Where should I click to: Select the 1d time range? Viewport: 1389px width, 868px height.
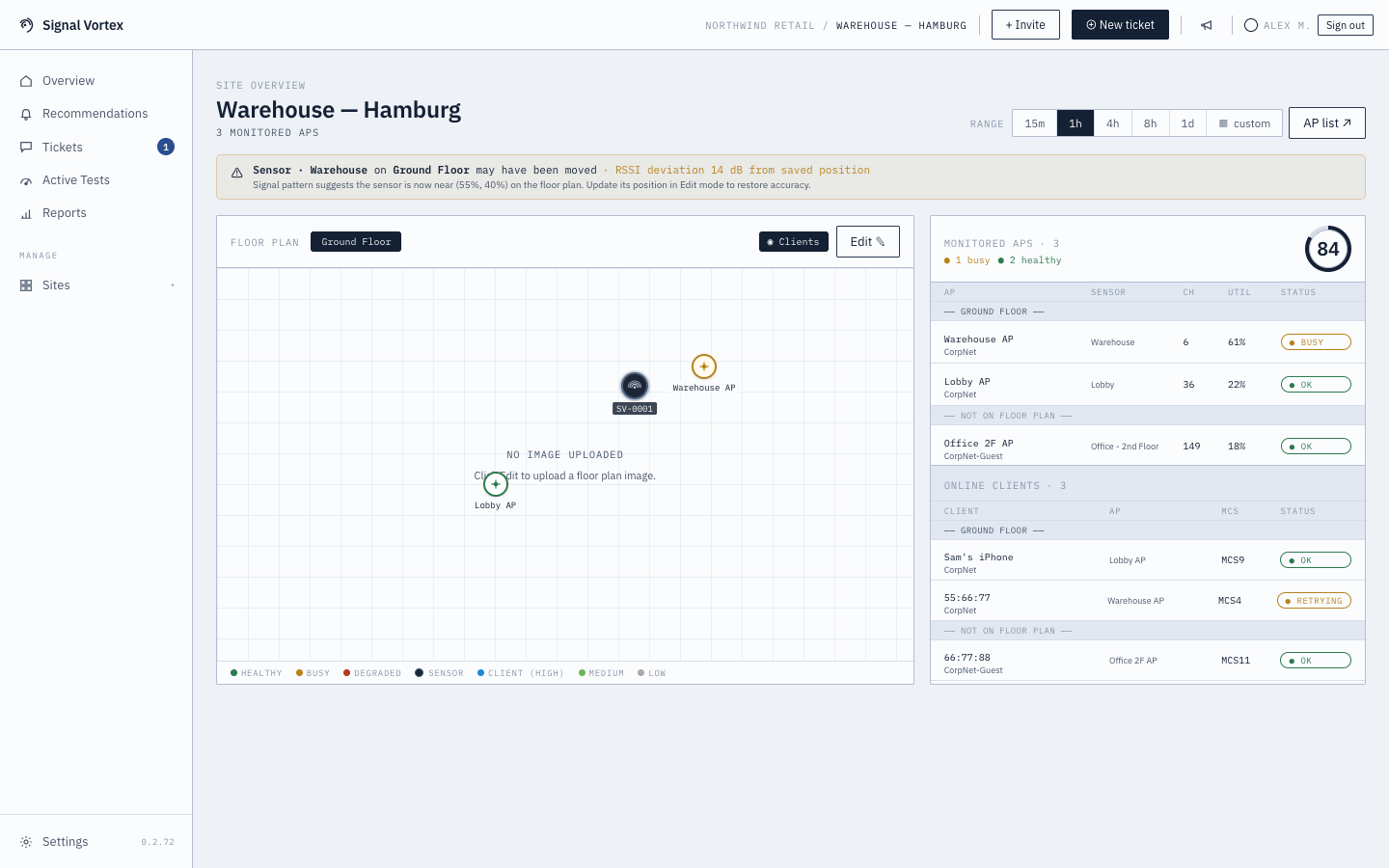pyautogui.click(x=1187, y=123)
